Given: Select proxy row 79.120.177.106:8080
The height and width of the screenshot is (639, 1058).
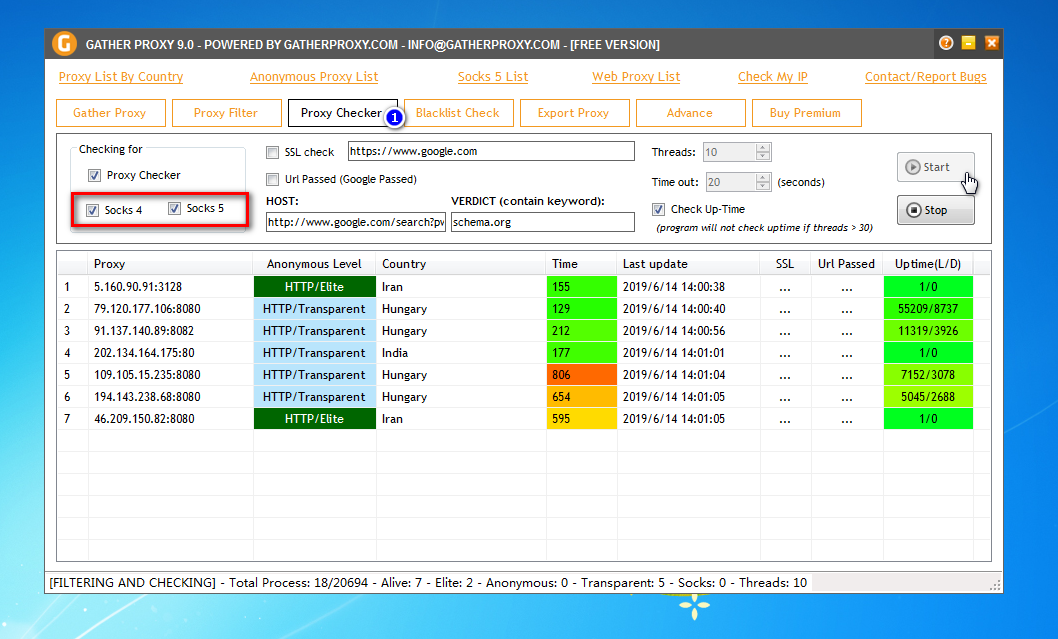Looking at the screenshot, I should coord(524,309).
